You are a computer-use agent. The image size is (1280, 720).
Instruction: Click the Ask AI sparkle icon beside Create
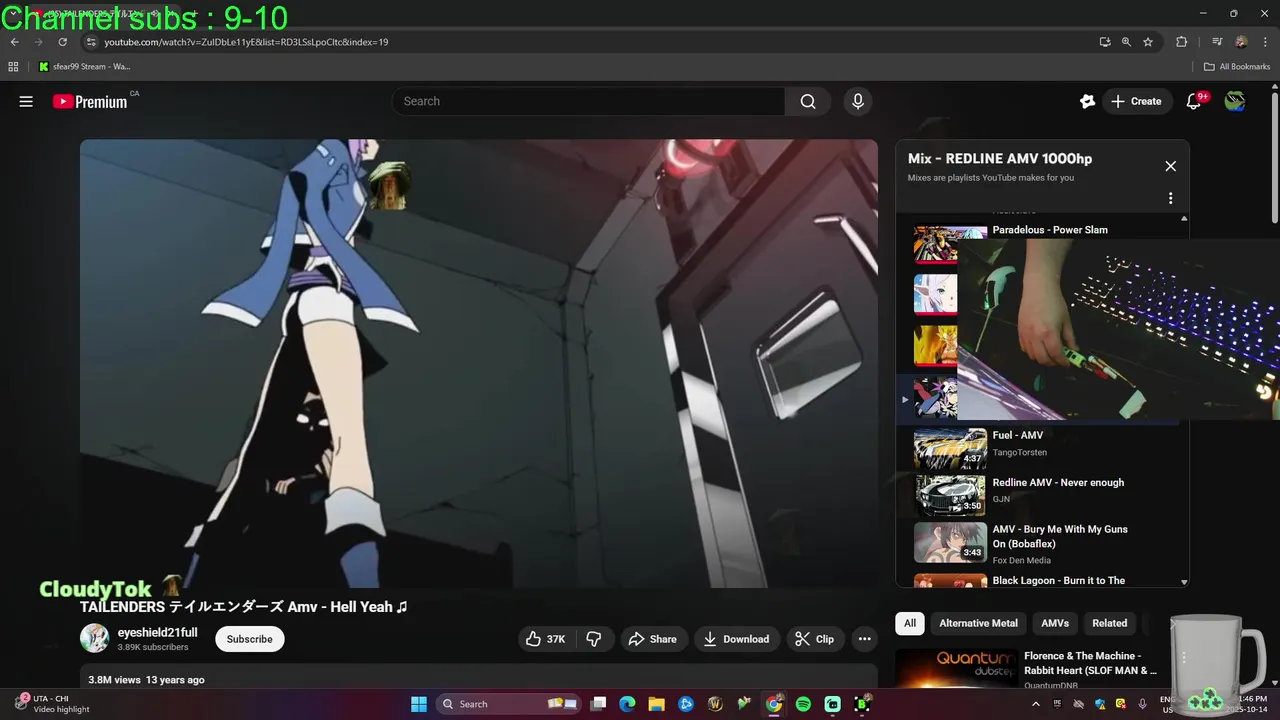(x=1087, y=101)
